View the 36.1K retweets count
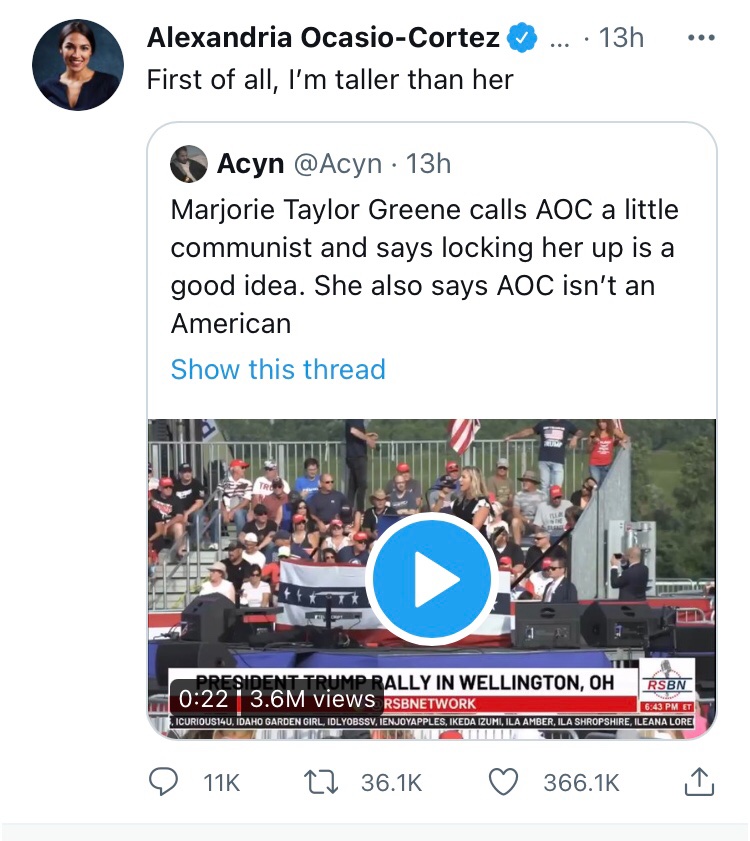This screenshot has width=750, height=841. click(391, 783)
